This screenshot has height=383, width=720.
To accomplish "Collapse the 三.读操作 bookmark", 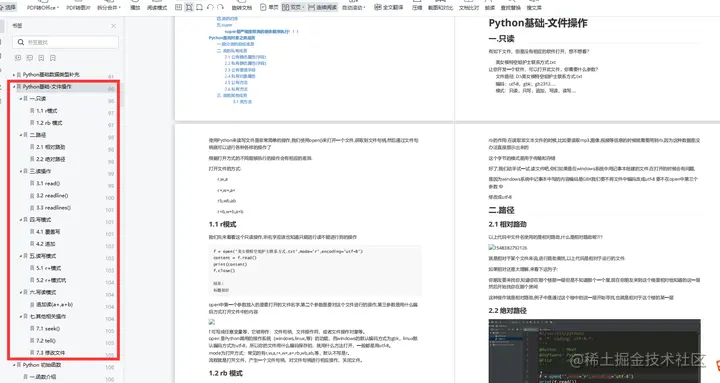I will pyautogui.click(x=21, y=171).
